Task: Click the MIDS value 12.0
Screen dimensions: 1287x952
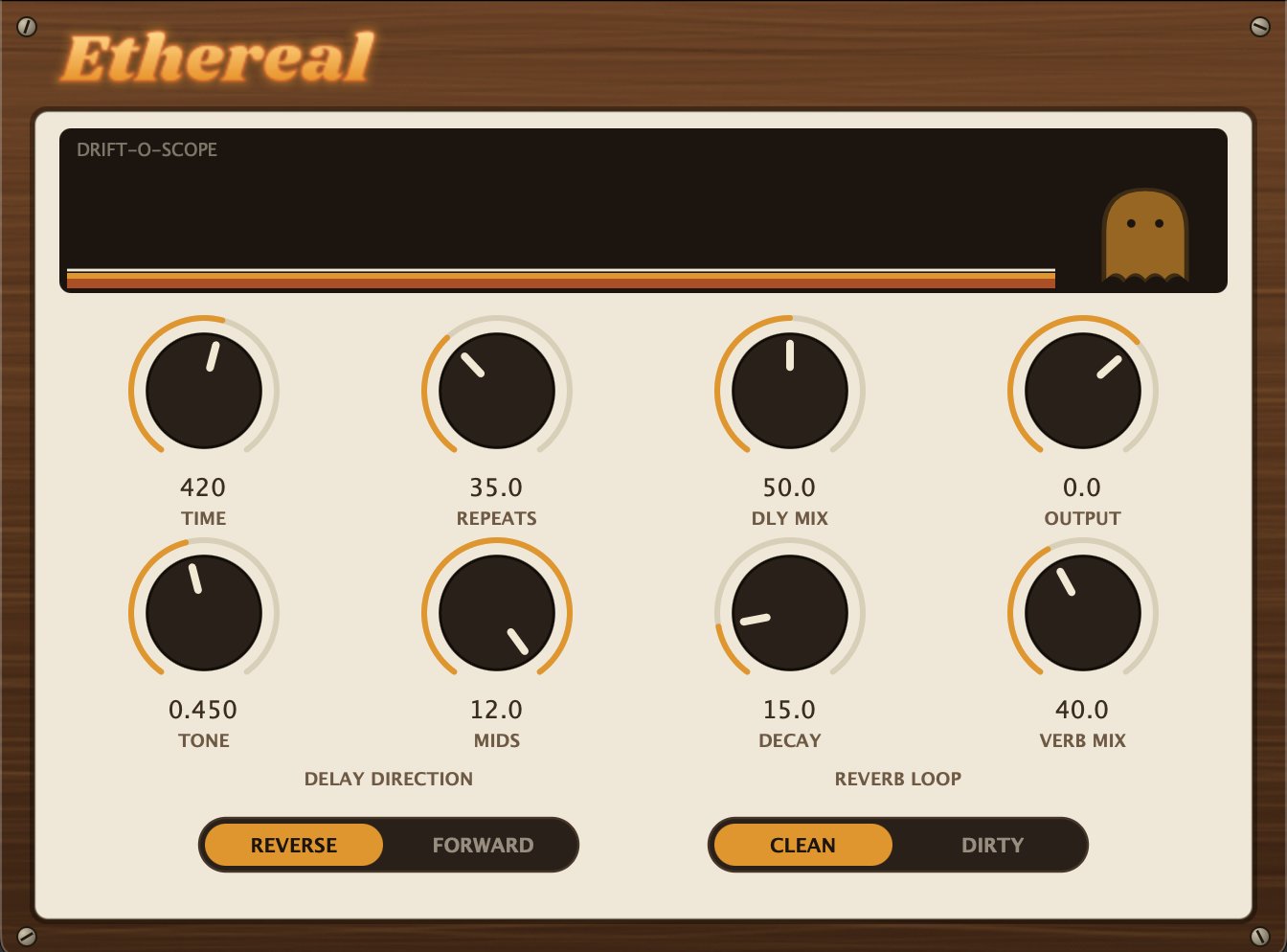Action: coord(496,710)
